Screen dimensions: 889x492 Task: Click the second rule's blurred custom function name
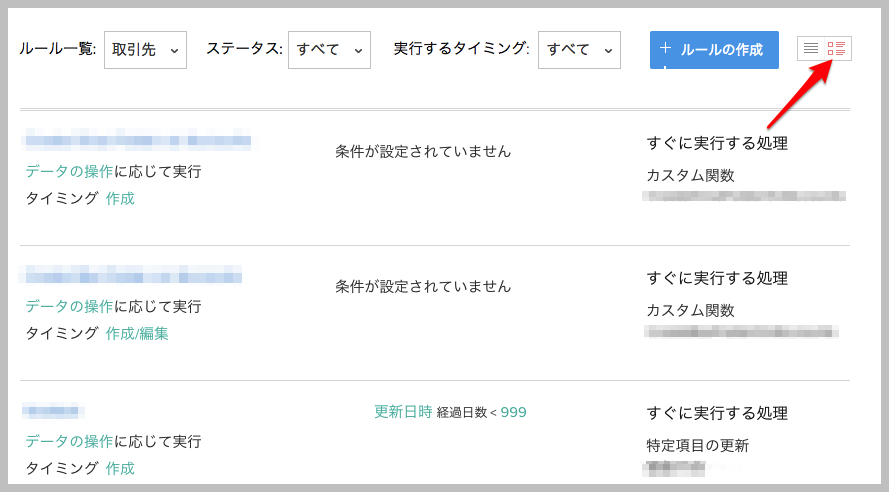(x=741, y=331)
